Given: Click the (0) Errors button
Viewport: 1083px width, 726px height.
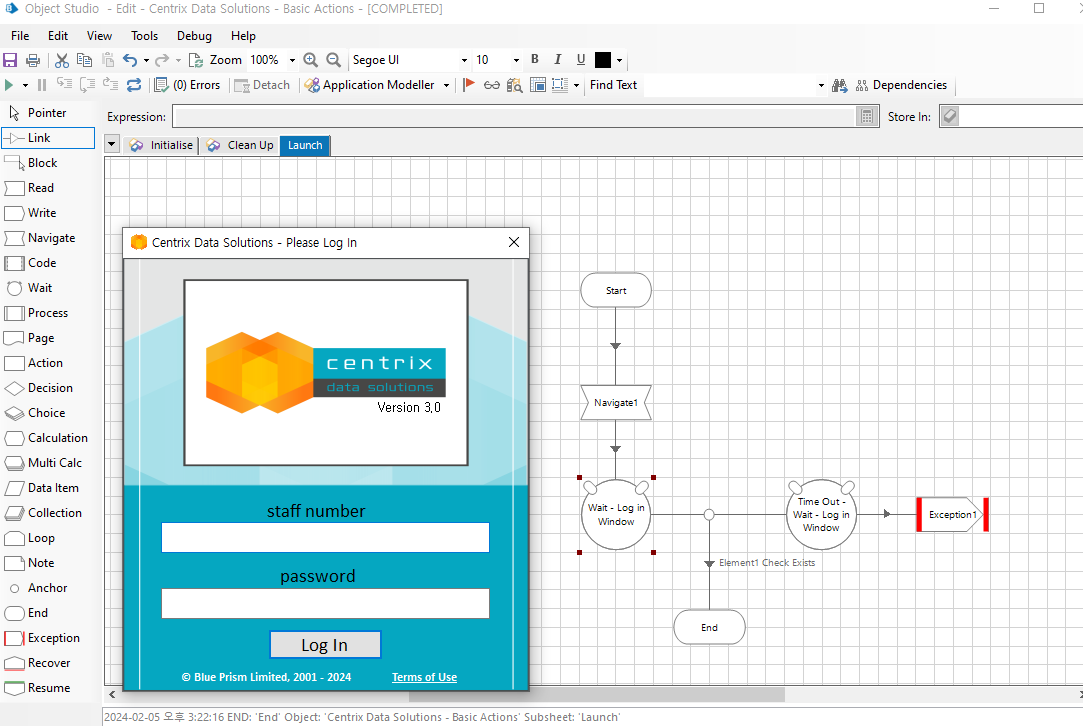Looking at the screenshot, I should 188,85.
